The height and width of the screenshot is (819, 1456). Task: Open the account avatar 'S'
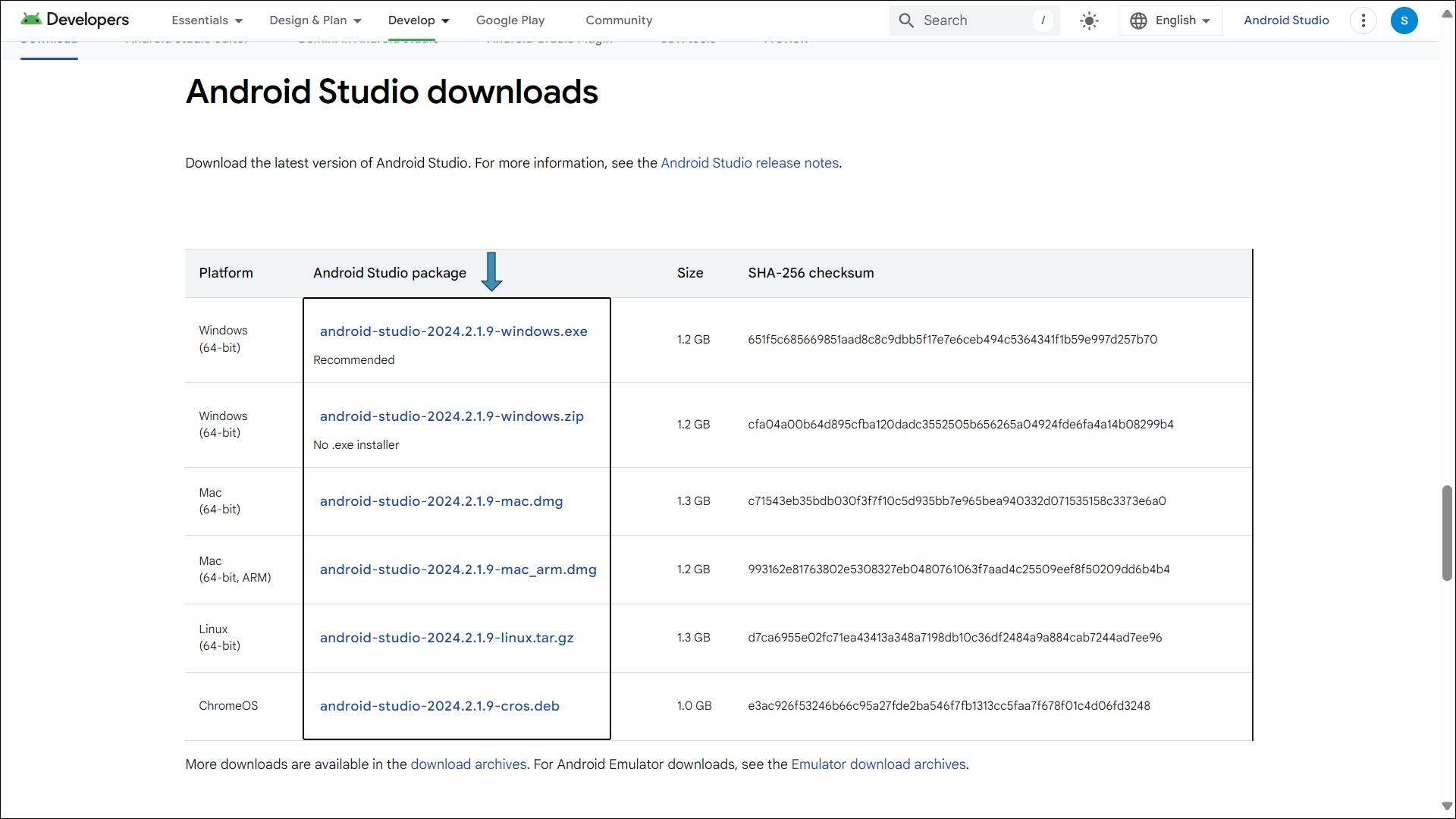1404,20
